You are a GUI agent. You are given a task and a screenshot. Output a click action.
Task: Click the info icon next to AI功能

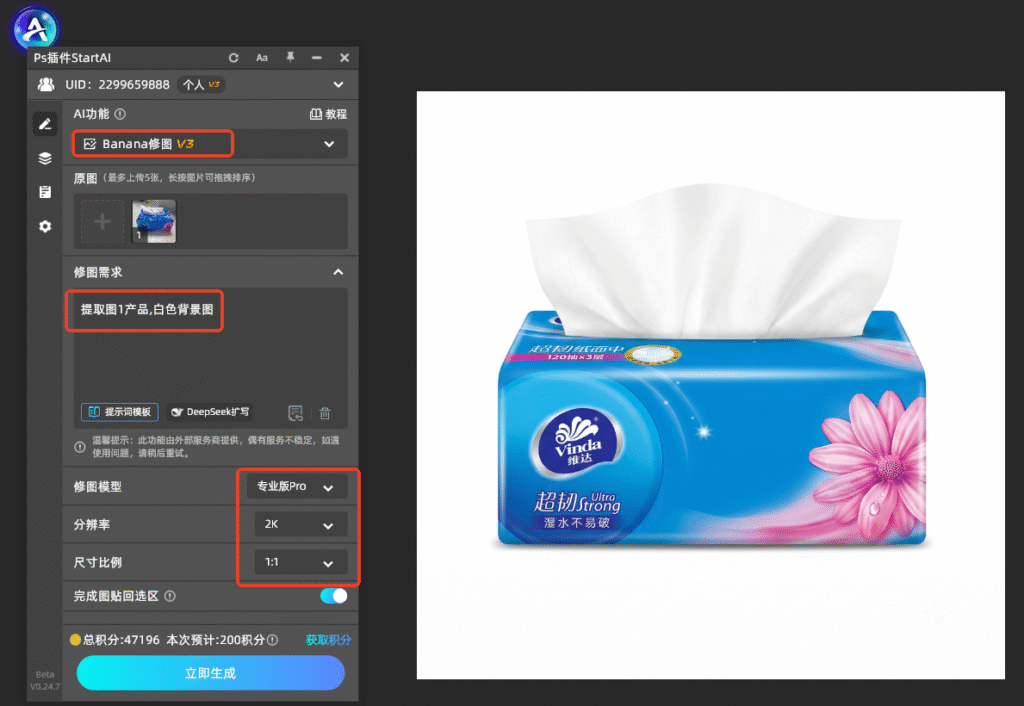pos(120,114)
